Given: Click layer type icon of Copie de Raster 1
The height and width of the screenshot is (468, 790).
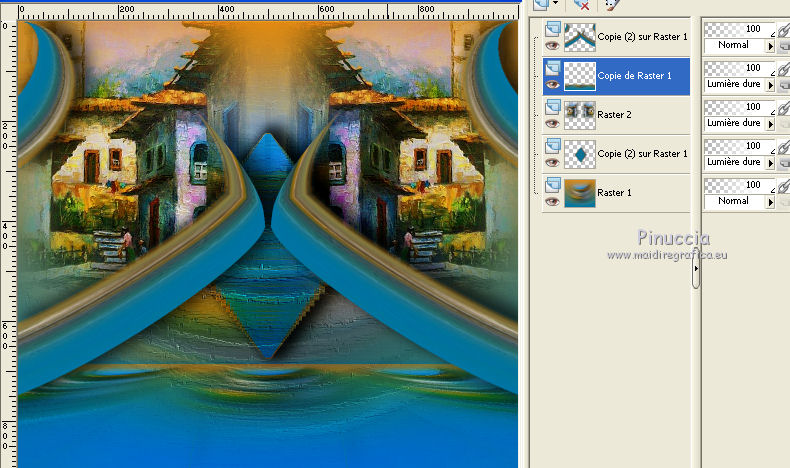Looking at the screenshot, I should click(553, 68).
